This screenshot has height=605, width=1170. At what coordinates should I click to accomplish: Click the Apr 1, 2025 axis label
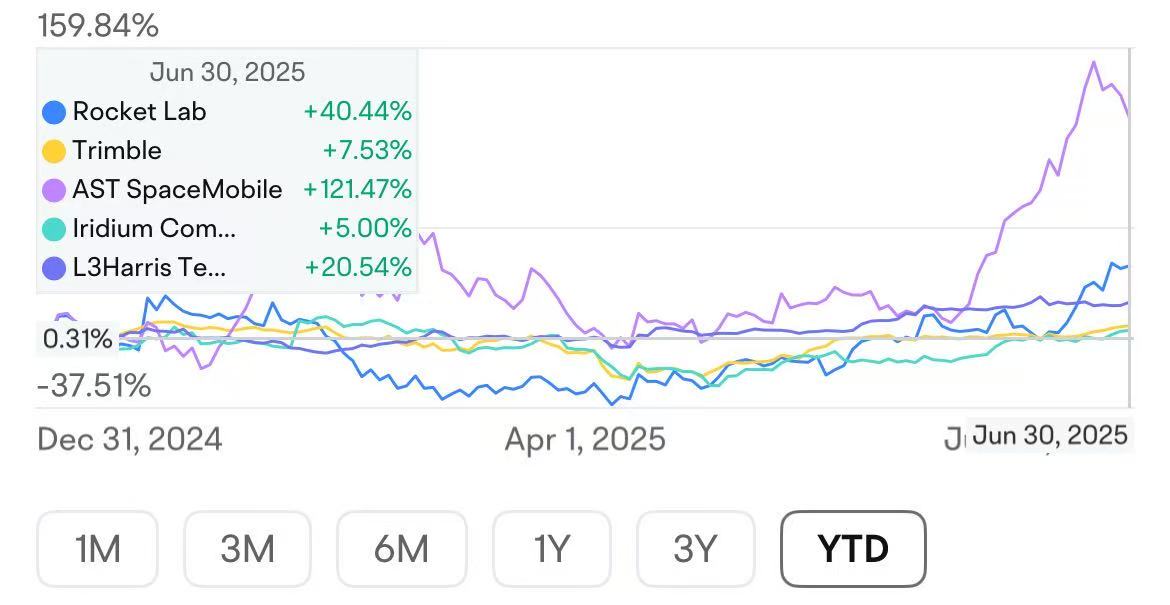pyautogui.click(x=585, y=439)
